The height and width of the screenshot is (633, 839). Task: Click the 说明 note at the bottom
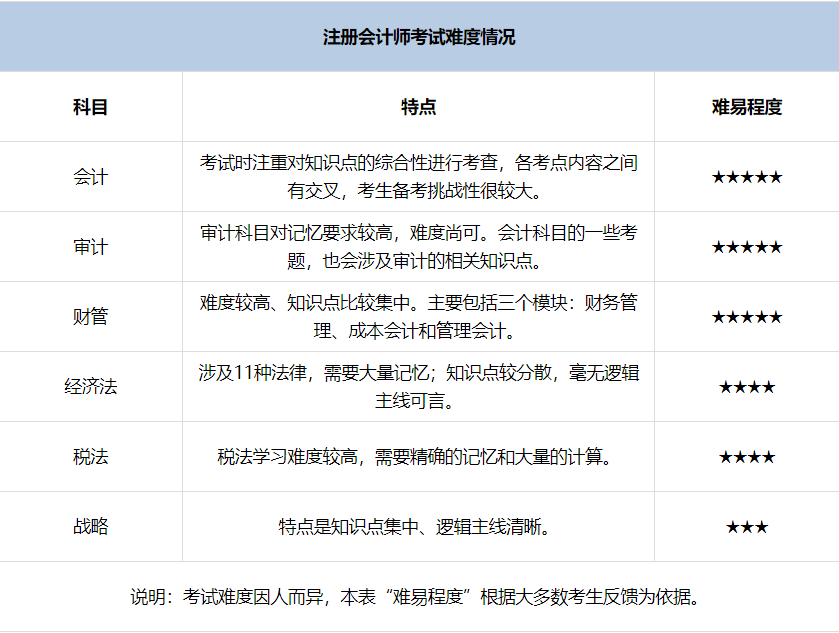[x=419, y=596]
